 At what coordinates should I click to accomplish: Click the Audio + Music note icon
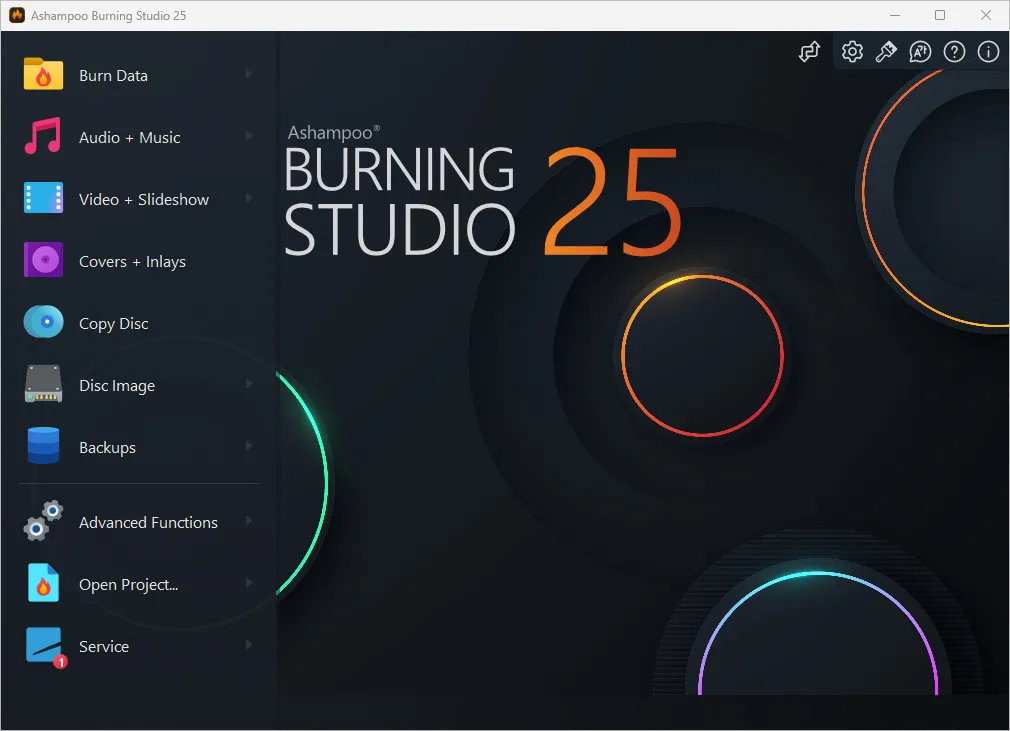click(43, 136)
